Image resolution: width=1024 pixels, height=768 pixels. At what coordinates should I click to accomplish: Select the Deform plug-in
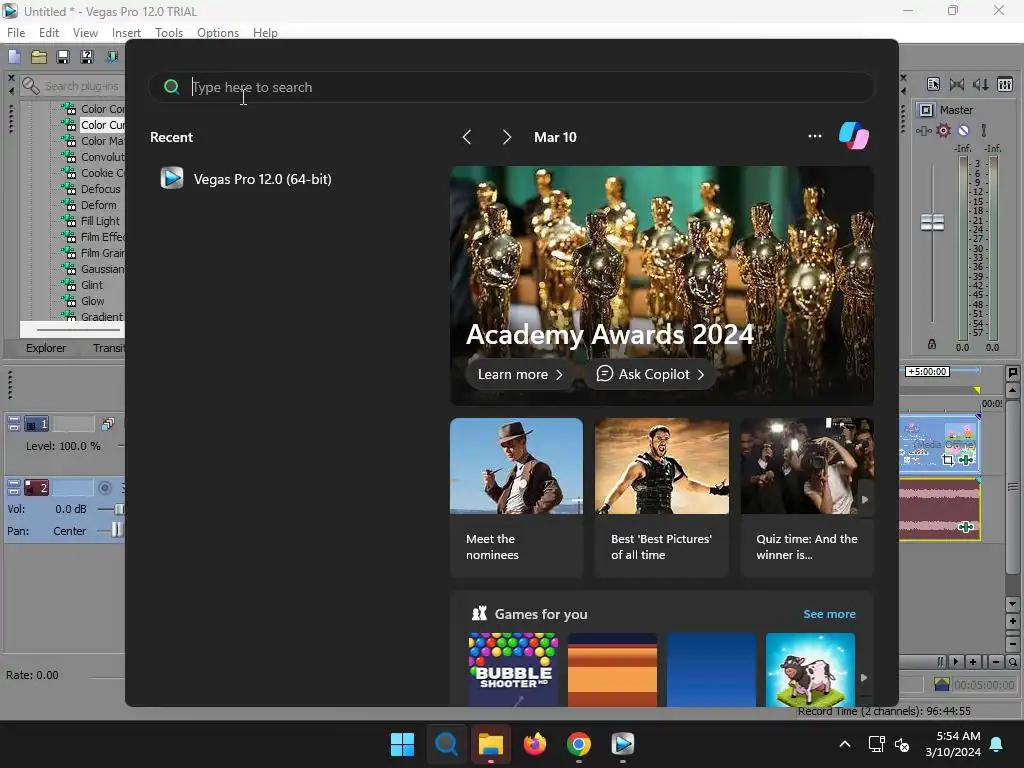[x=99, y=205]
